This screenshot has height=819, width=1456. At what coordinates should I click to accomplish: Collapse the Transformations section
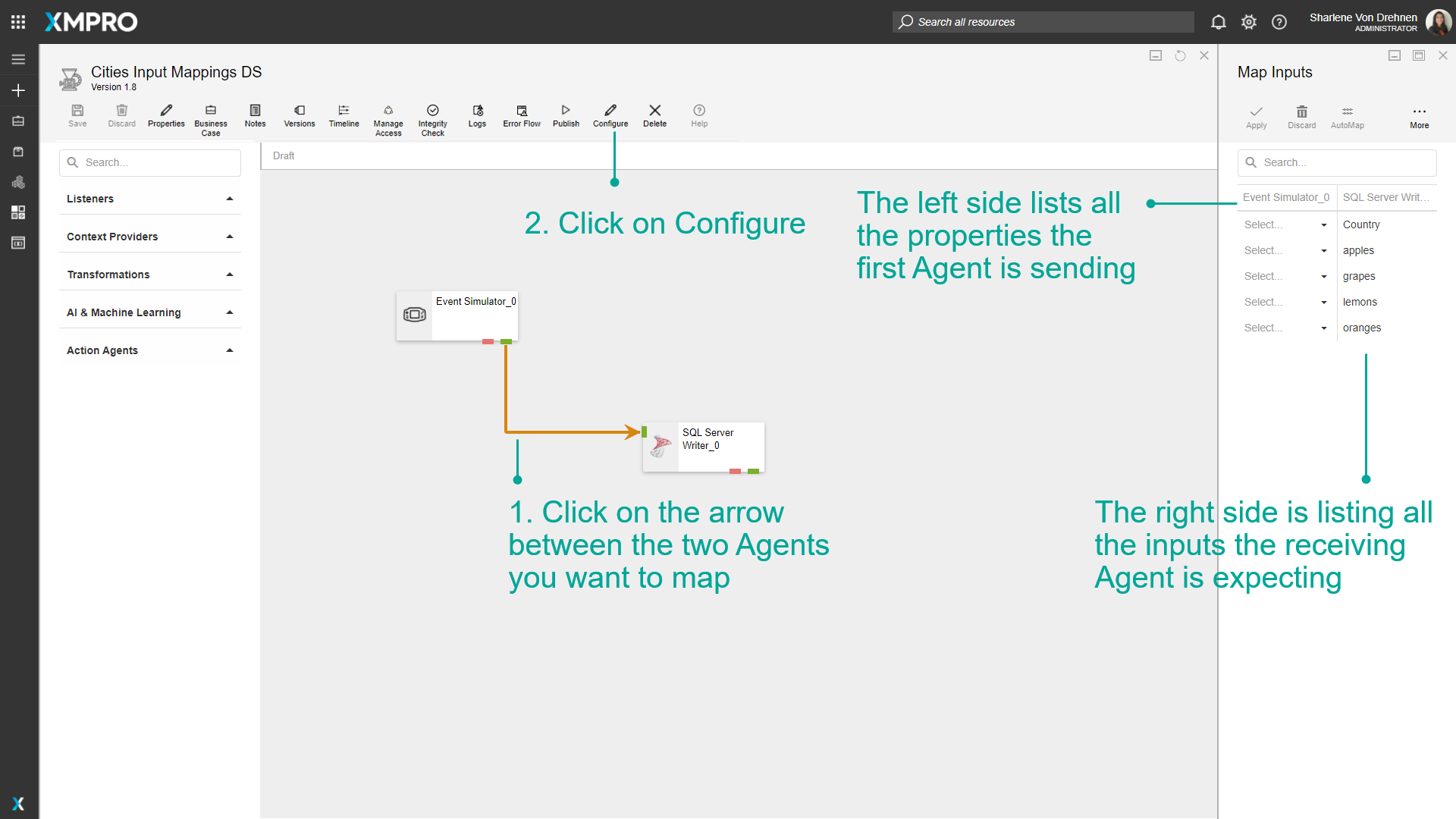229,274
